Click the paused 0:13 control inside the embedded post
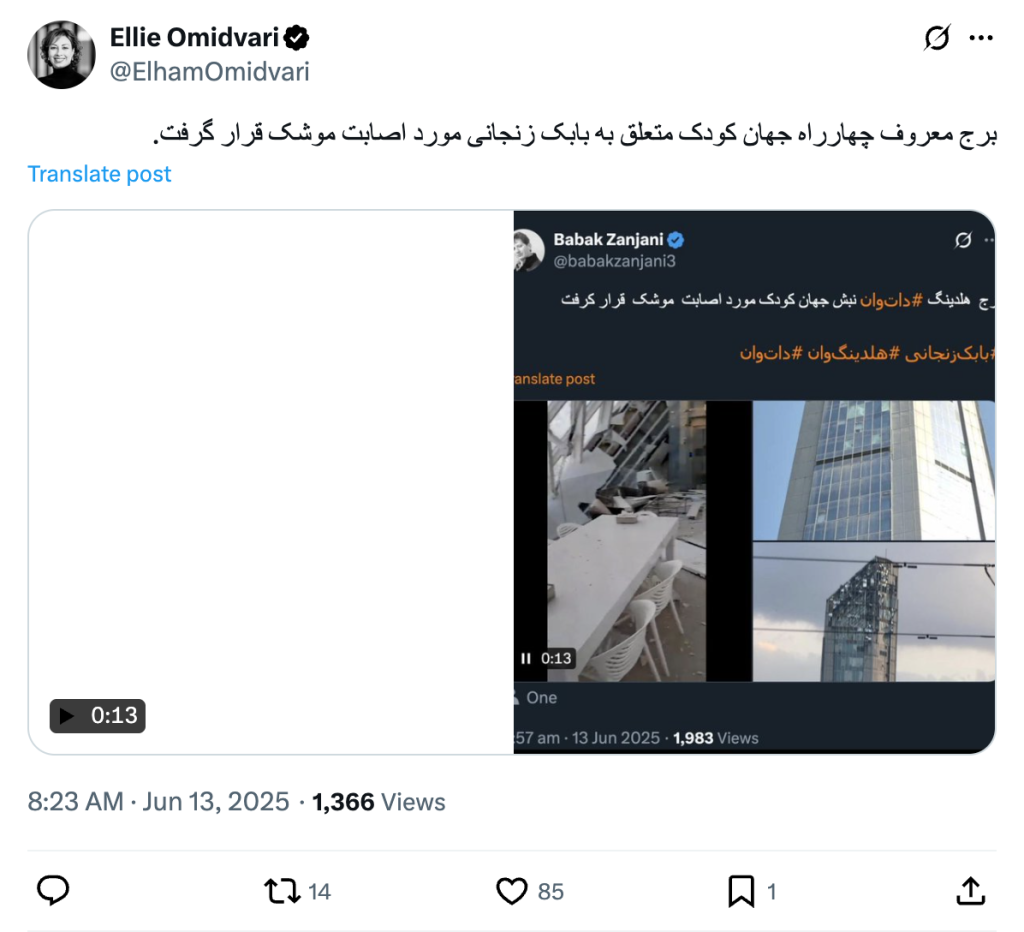1024x932 pixels. click(x=546, y=658)
